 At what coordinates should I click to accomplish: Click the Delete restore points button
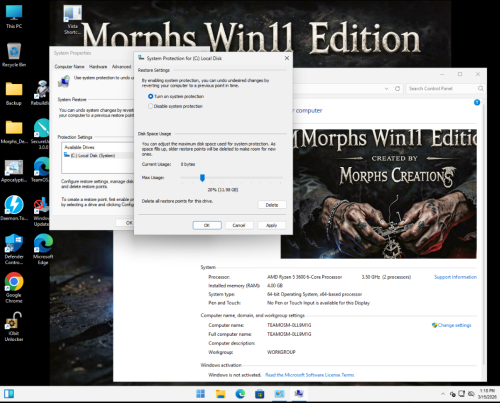[272, 205]
